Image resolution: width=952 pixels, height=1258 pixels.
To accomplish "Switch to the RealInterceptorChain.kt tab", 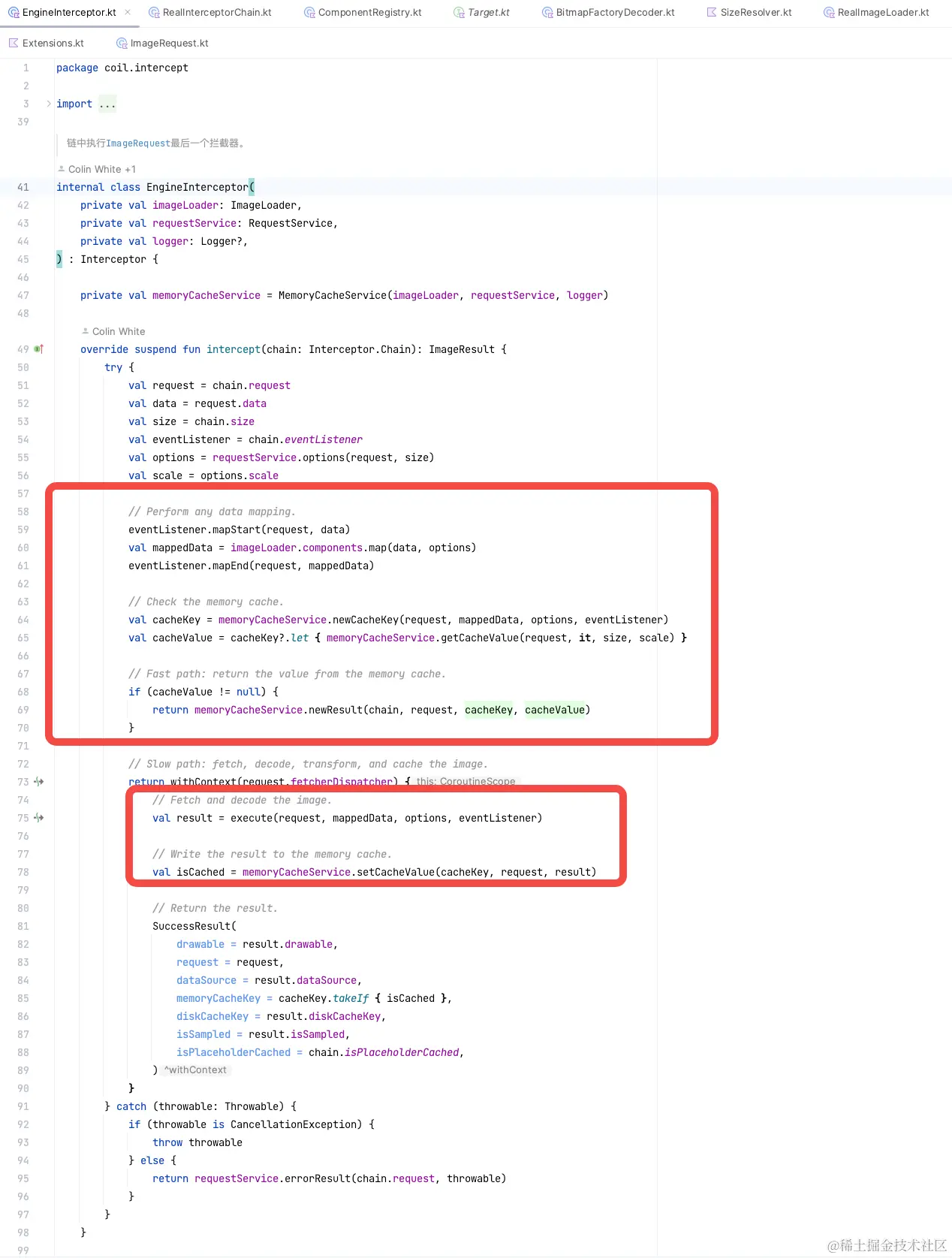I will coord(210,13).
